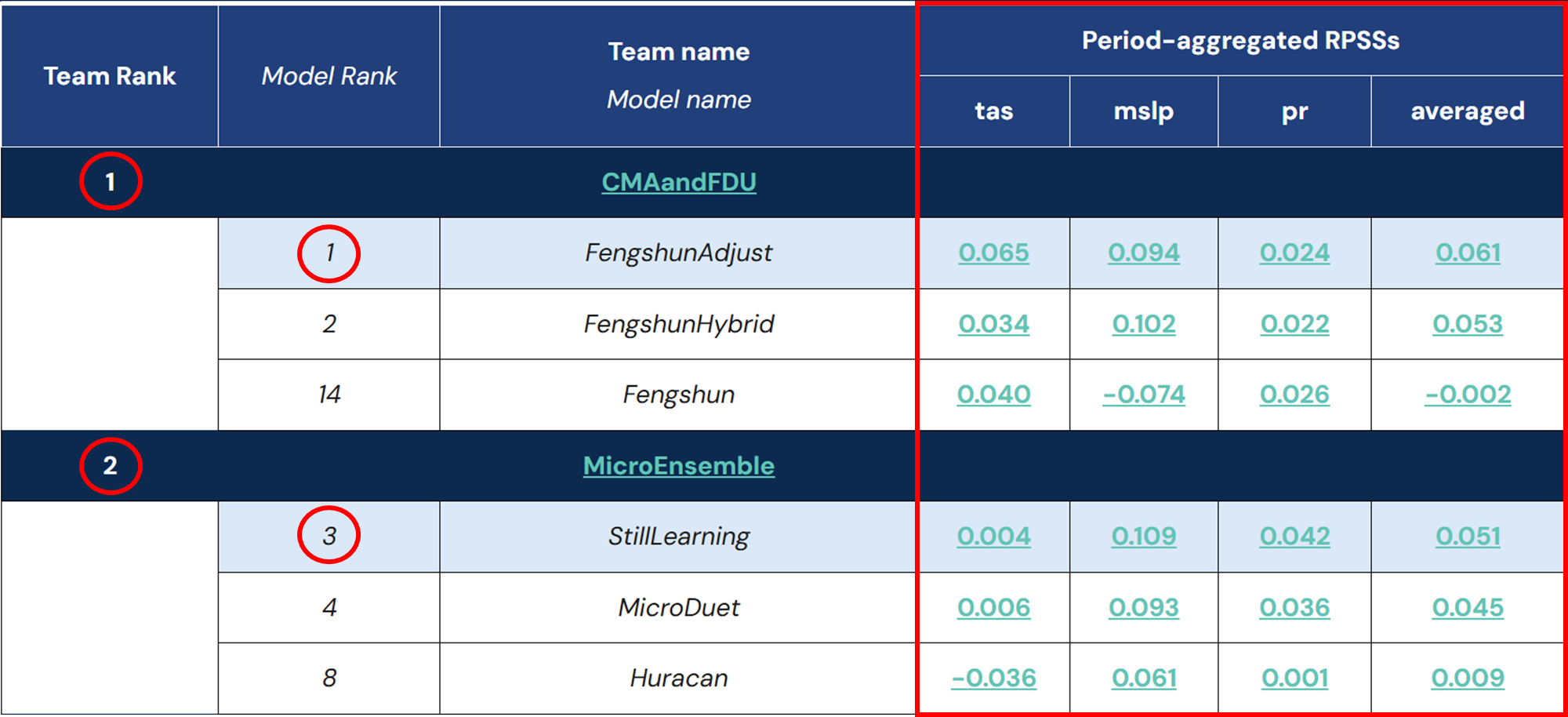The image size is (1568, 717).
Task: Click Fengshun mslp score -0.074
Action: click(1144, 395)
